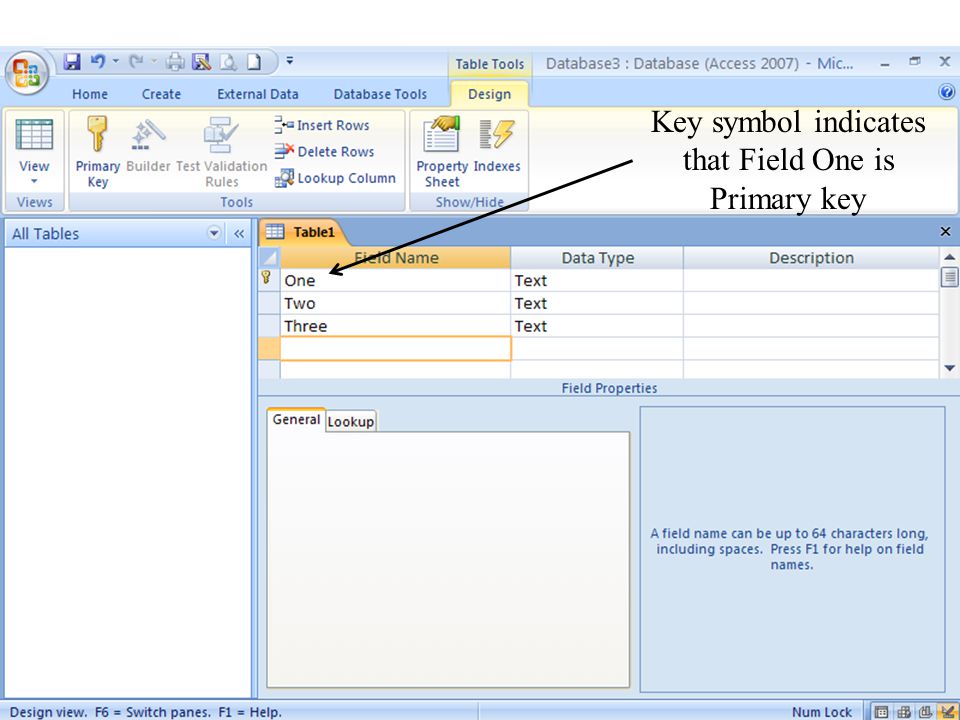Open the Home ribbon tab
Viewport: 960px width, 720px height.
[x=90, y=94]
